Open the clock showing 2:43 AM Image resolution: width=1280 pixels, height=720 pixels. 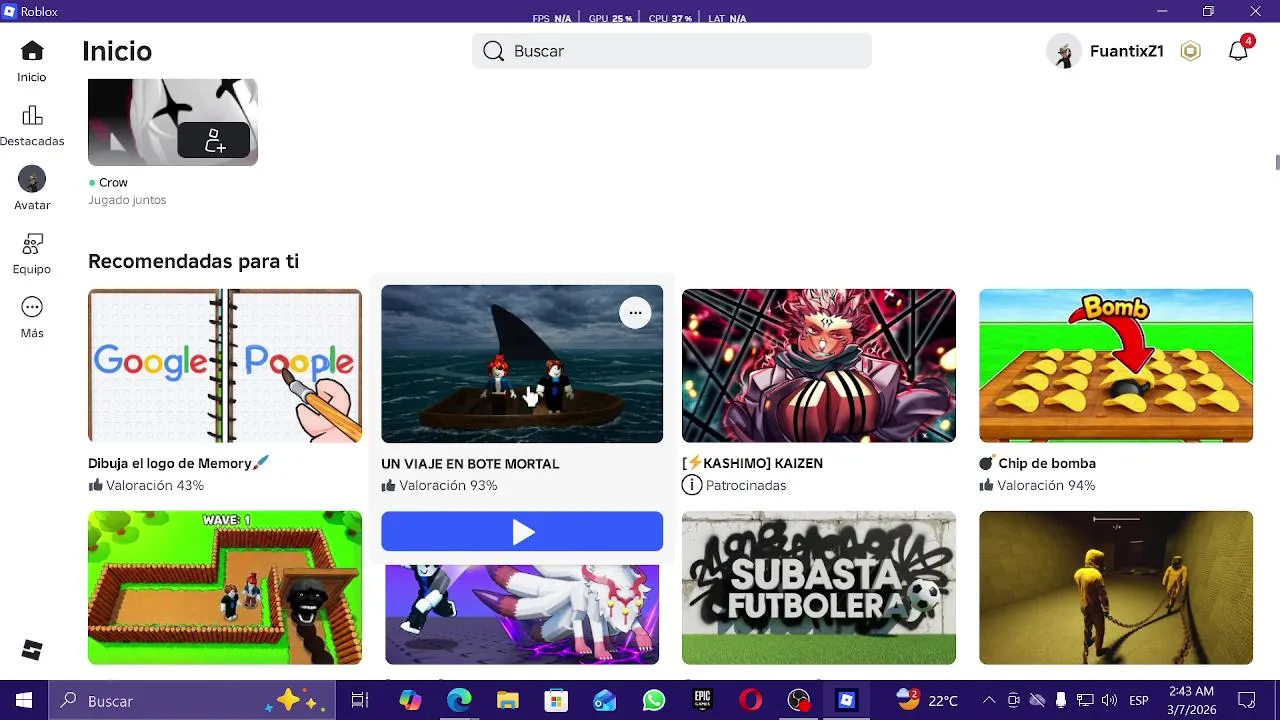coord(1191,701)
